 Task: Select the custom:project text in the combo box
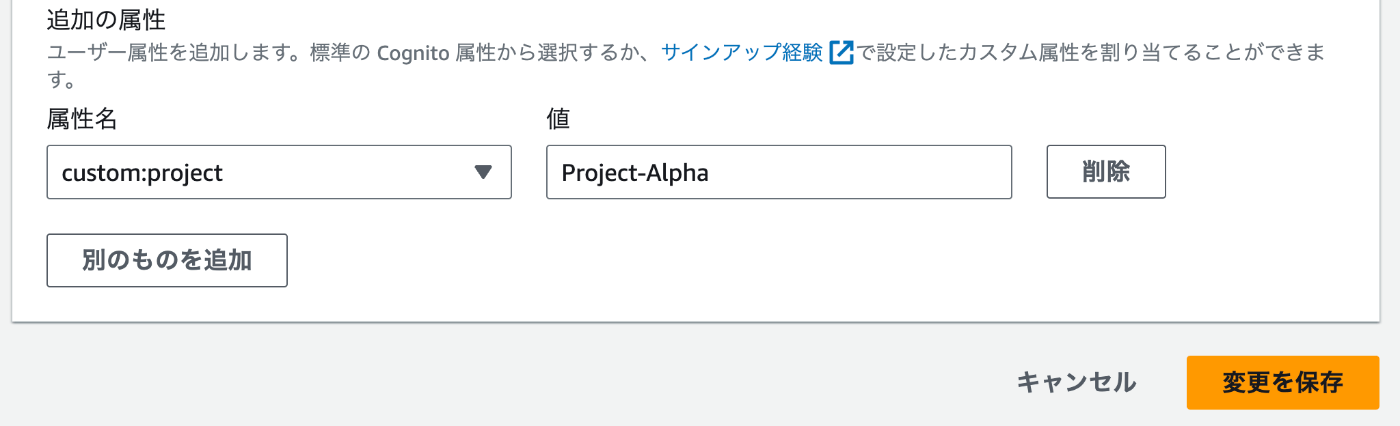point(142,173)
